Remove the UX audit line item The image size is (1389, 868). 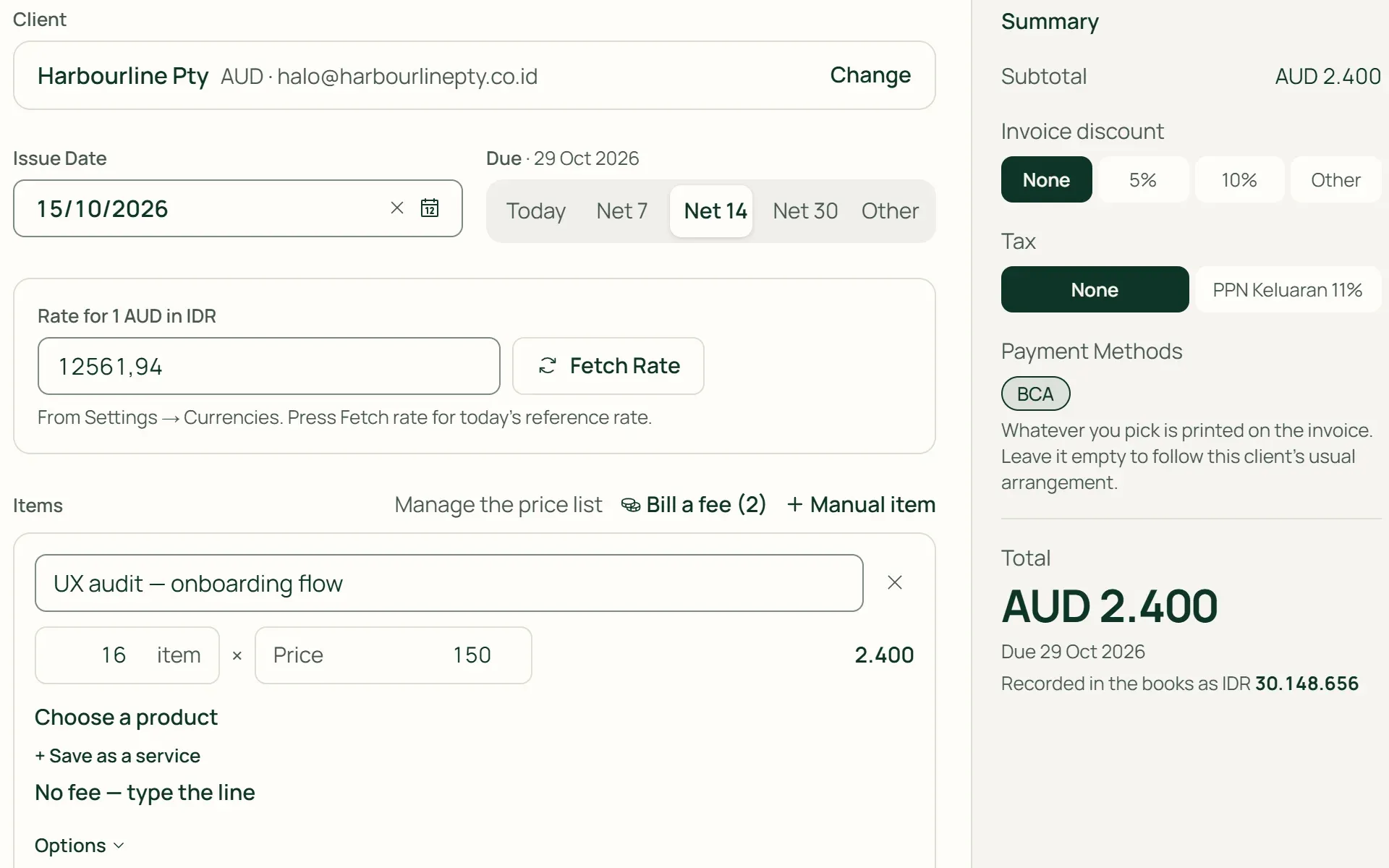[895, 582]
